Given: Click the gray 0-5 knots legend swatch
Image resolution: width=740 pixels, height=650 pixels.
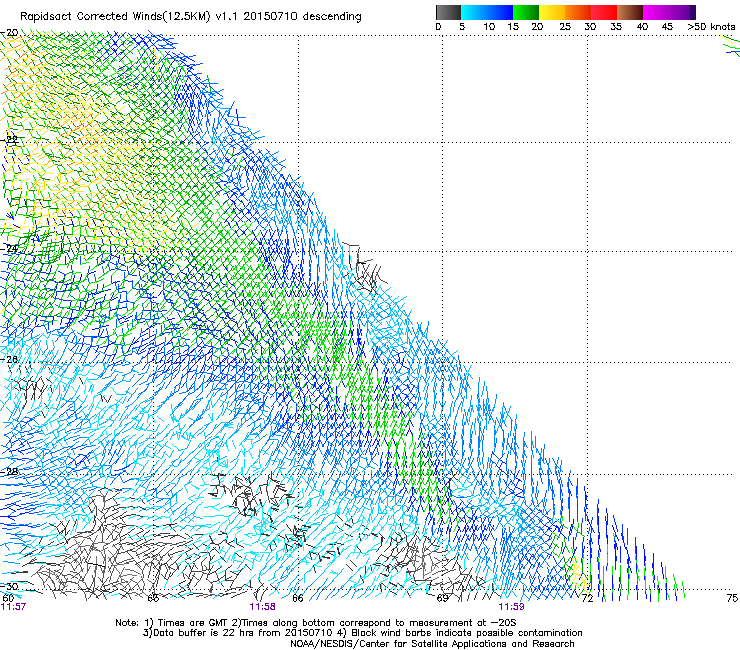Looking at the screenshot, I should (448, 12).
